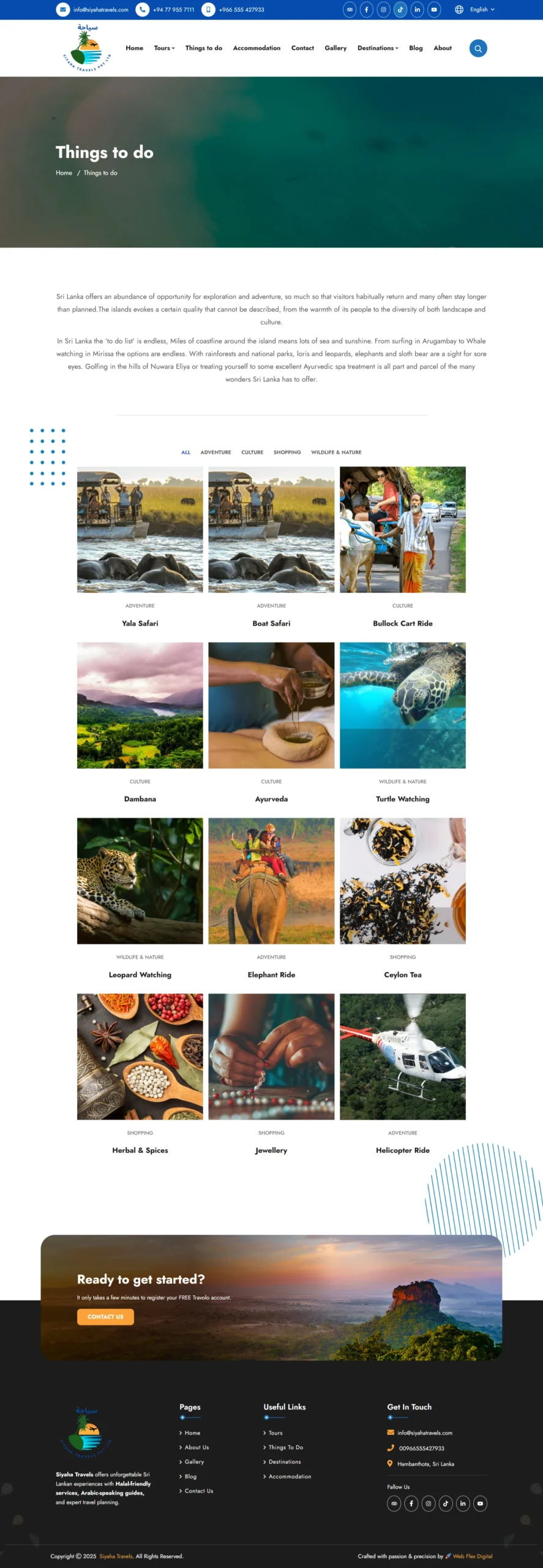Open the Web Flex Digital credit link
543x1568 pixels.
point(473,1556)
